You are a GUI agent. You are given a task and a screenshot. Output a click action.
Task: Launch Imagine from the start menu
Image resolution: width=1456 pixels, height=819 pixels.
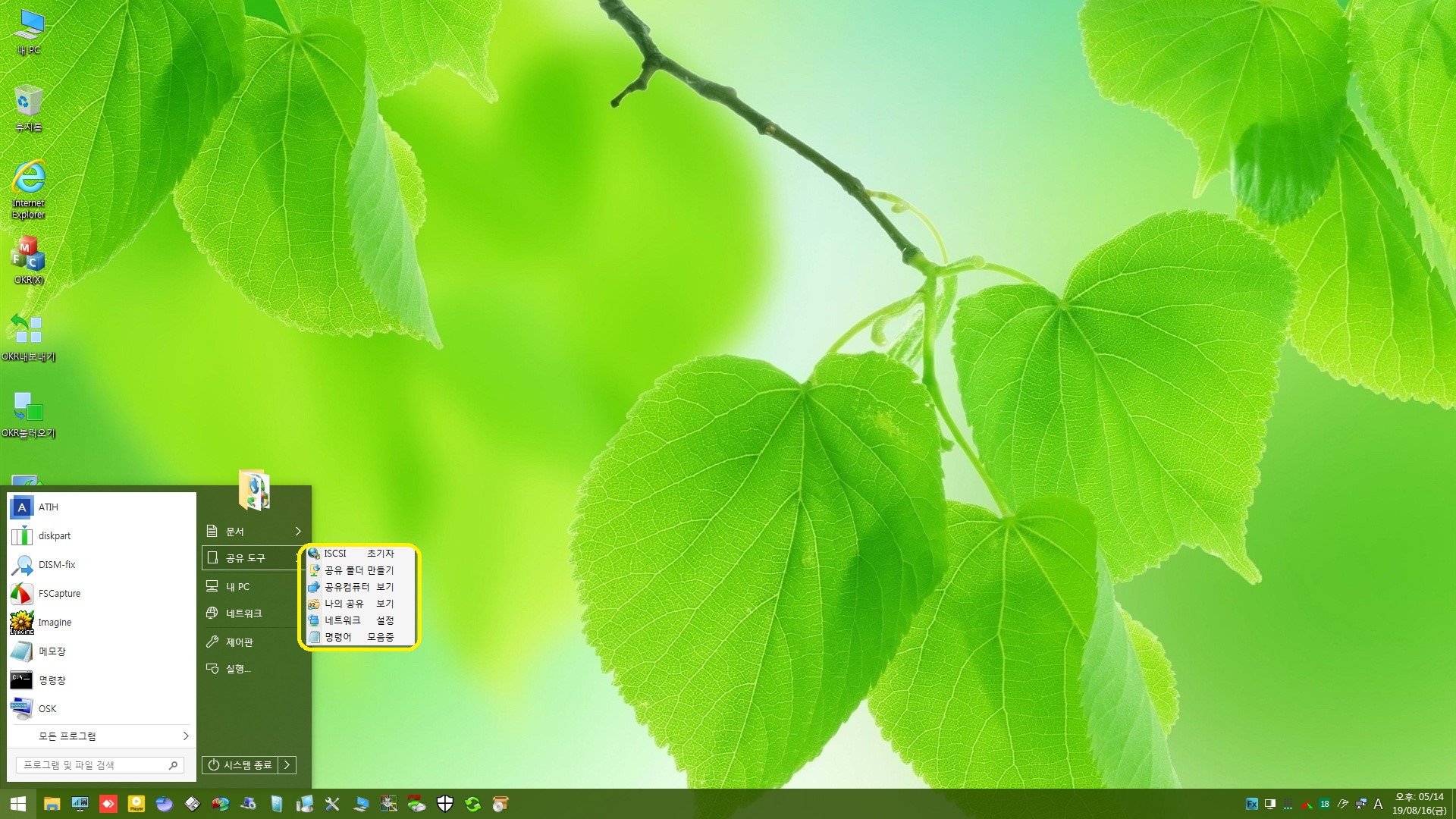[102, 622]
